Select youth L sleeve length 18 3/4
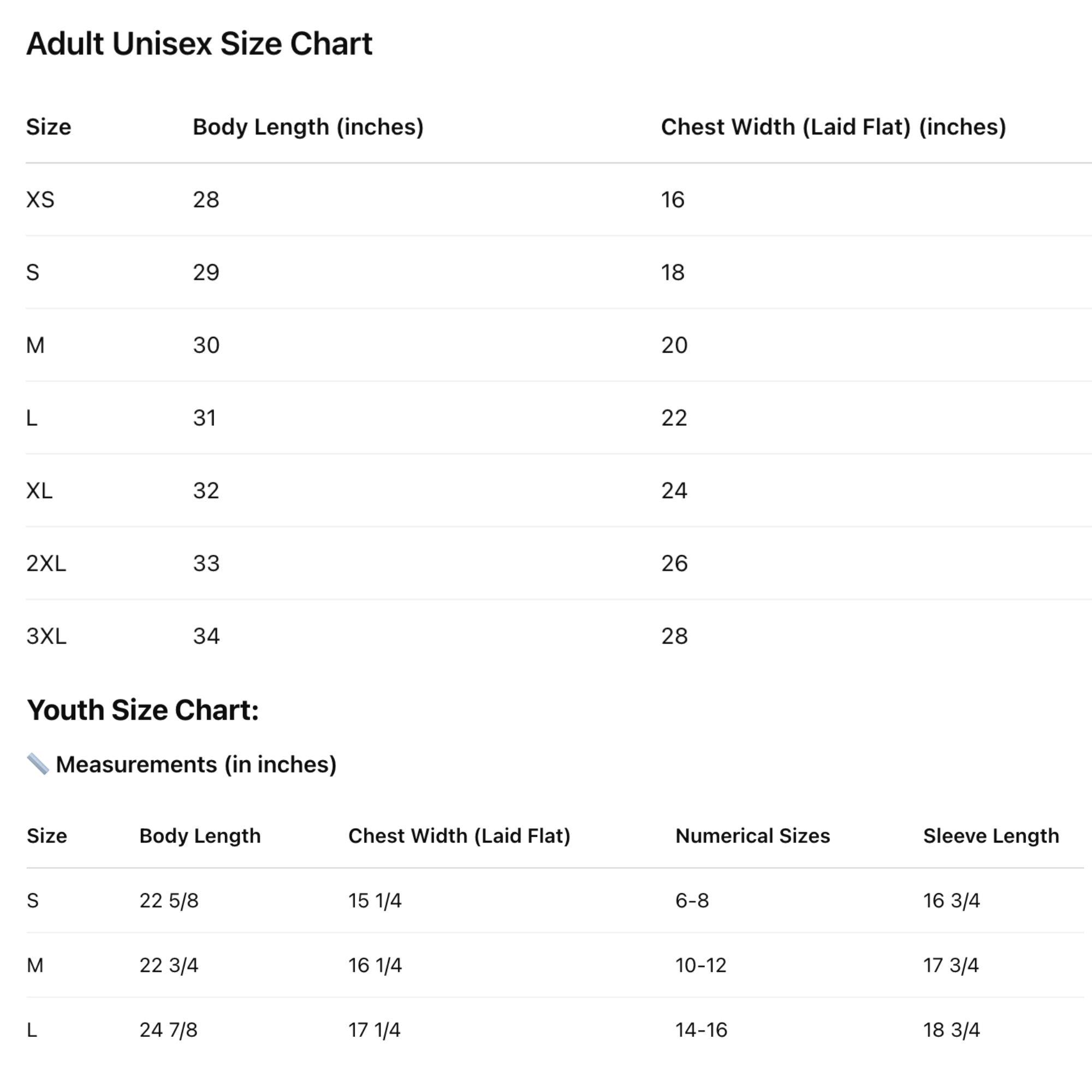This screenshot has height=1092, width=1092. 952,1030
